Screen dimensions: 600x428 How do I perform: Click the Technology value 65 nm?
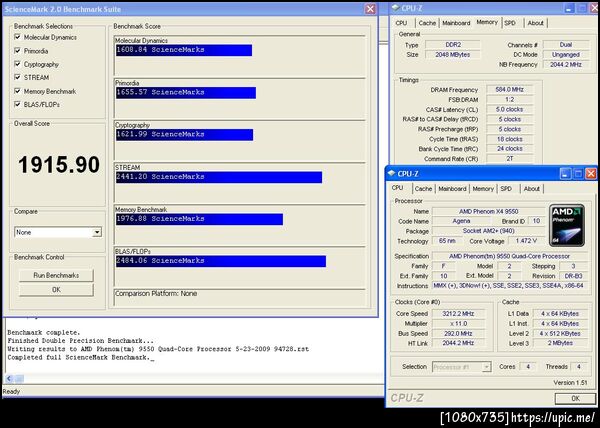pos(446,241)
